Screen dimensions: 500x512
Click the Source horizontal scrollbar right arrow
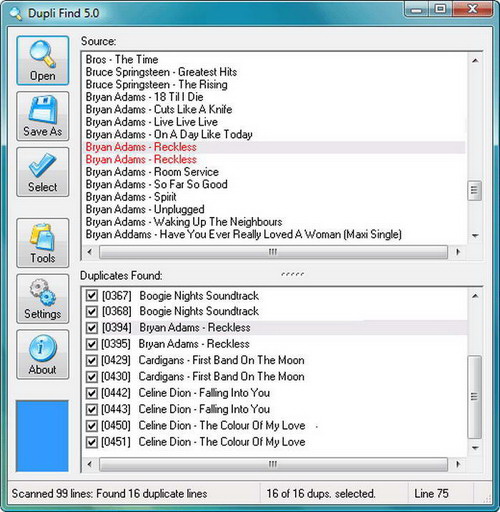tap(458, 252)
